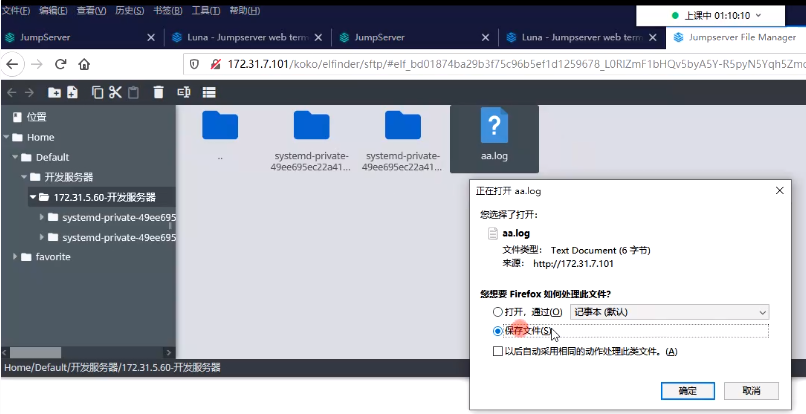This screenshot has width=806, height=414.
Task: Click the 确定 button
Action: click(688, 391)
